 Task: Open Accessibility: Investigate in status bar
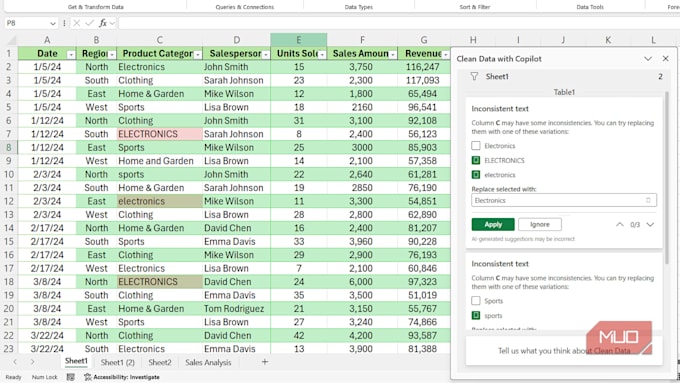click(122, 377)
